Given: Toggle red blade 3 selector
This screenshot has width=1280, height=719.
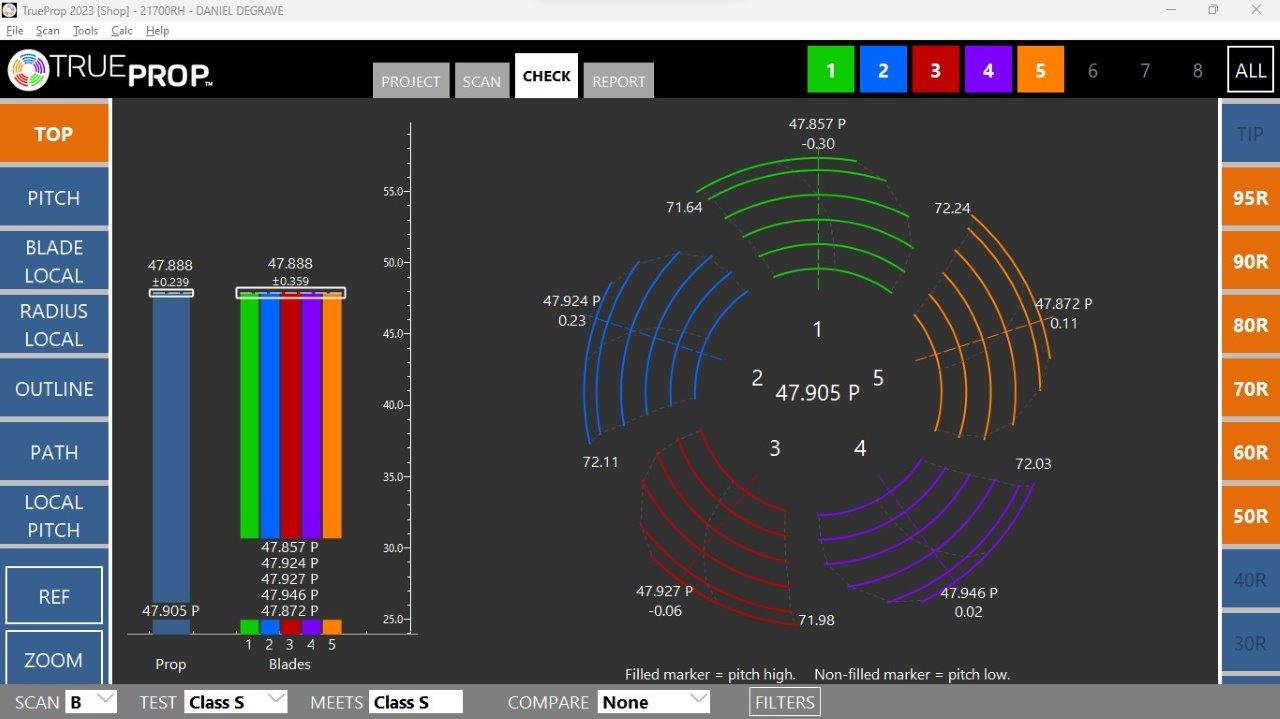Looking at the screenshot, I should [x=935, y=71].
